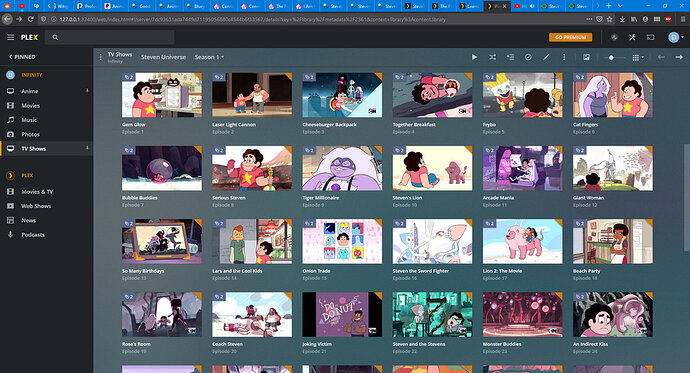Toggle the sidebar hamburger menu

pos(11,37)
